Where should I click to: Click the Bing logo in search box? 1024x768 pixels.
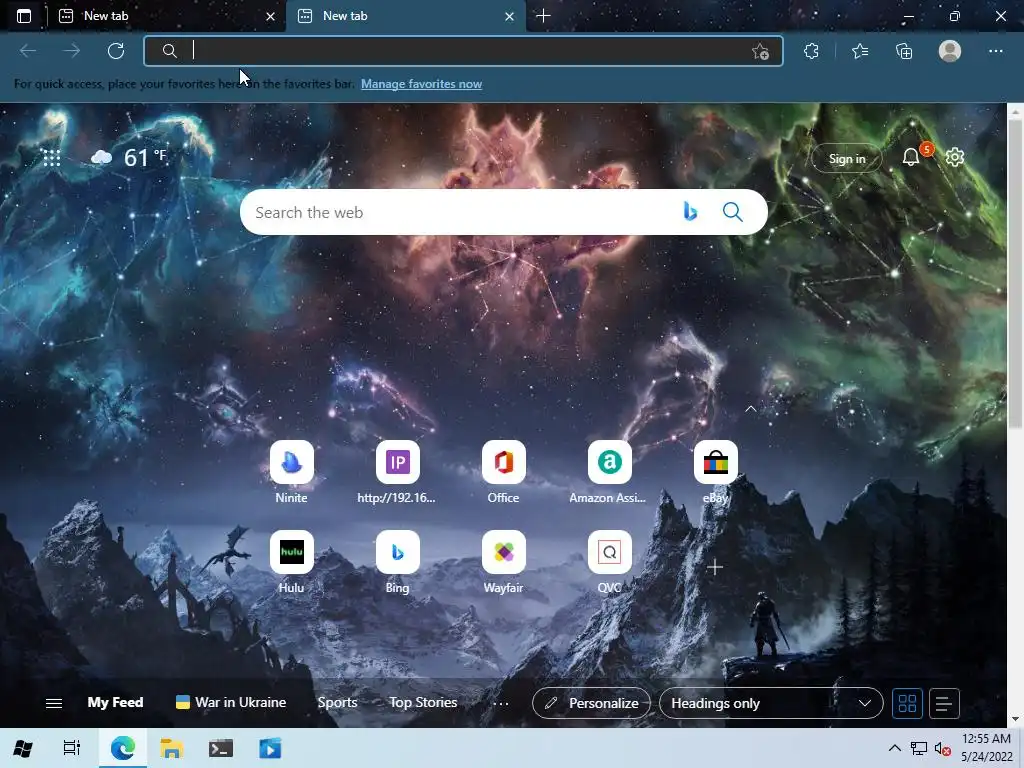coord(690,212)
